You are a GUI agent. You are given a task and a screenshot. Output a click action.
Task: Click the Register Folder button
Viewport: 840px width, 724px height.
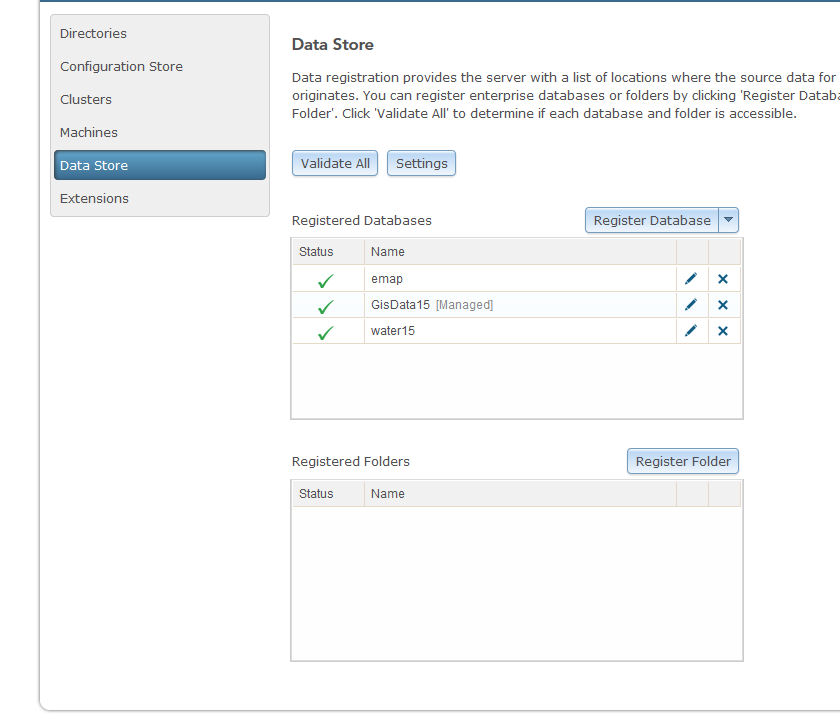(x=683, y=461)
